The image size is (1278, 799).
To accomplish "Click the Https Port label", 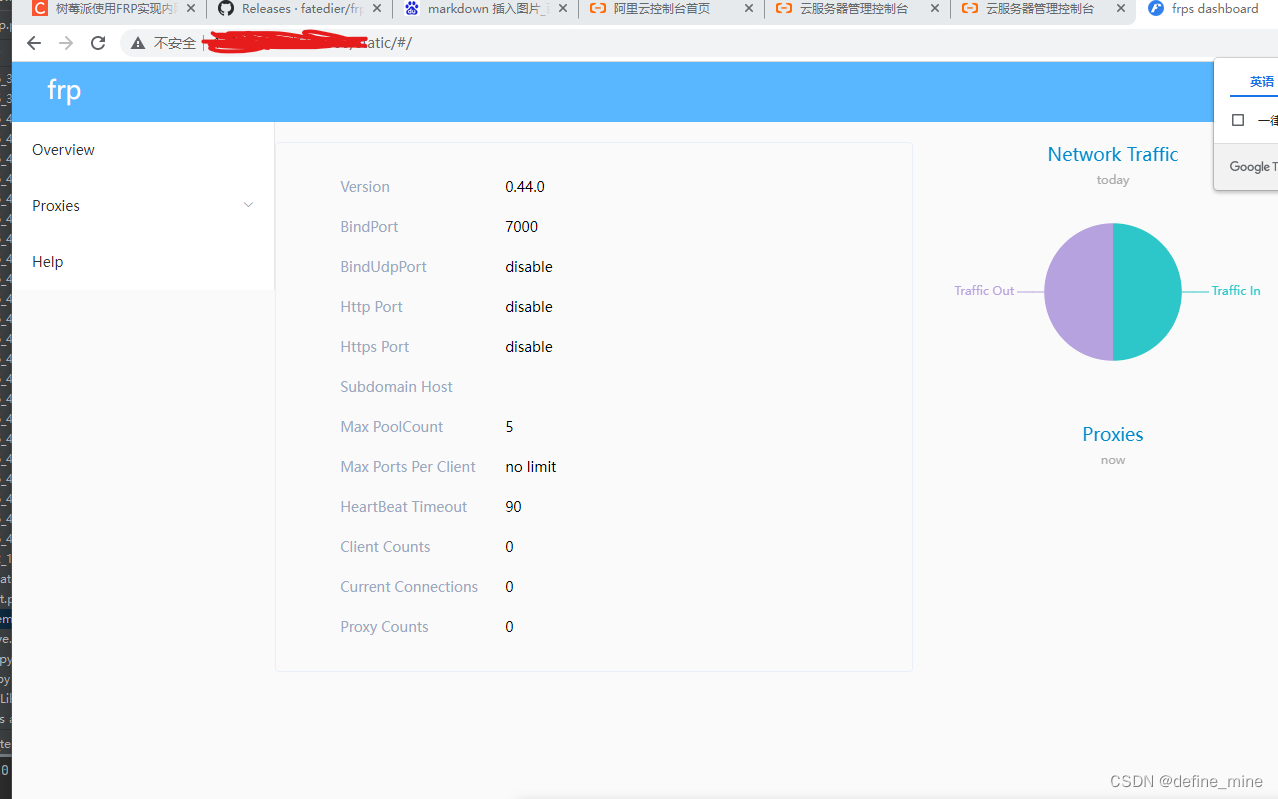I will (375, 347).
